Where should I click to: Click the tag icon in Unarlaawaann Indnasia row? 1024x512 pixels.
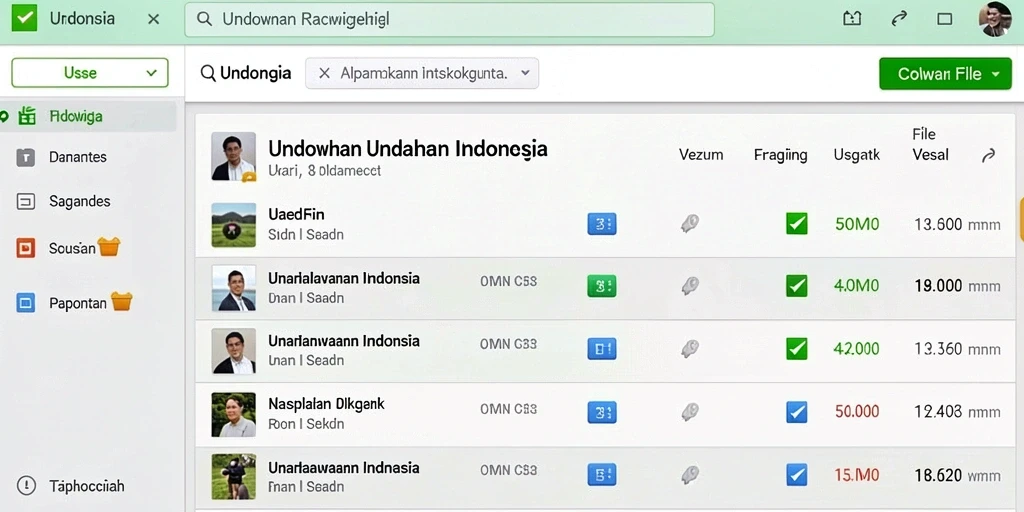coord(690,474)
